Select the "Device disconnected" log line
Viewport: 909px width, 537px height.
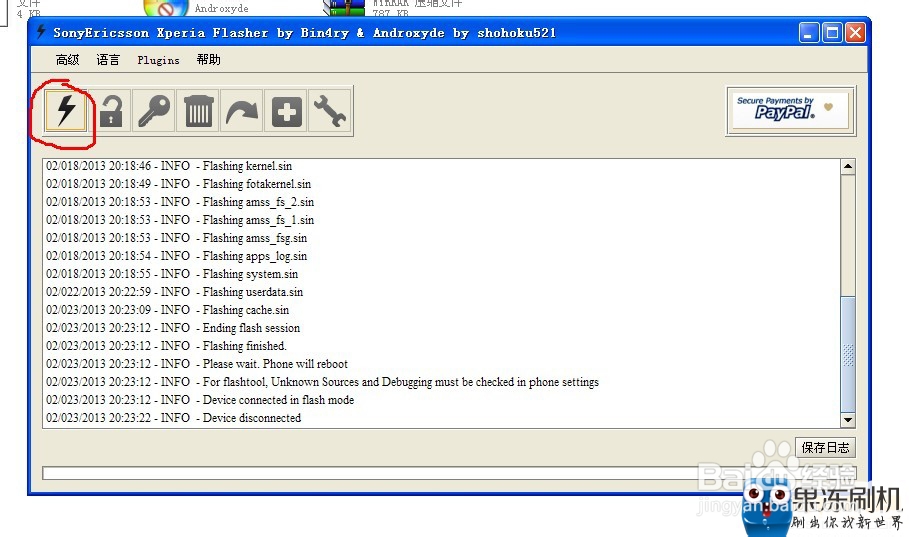tap(174, 418)
